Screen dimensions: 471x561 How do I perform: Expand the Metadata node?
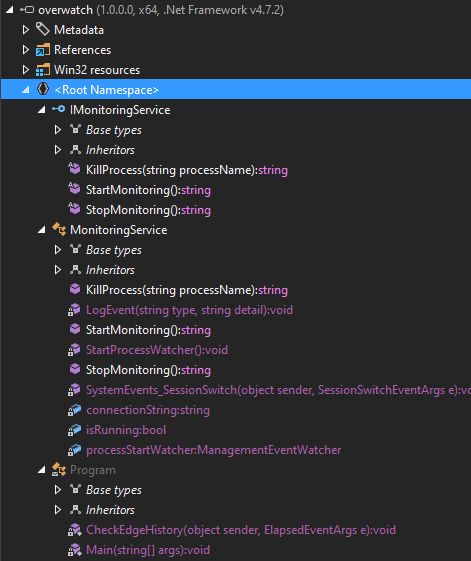(25, 30)
